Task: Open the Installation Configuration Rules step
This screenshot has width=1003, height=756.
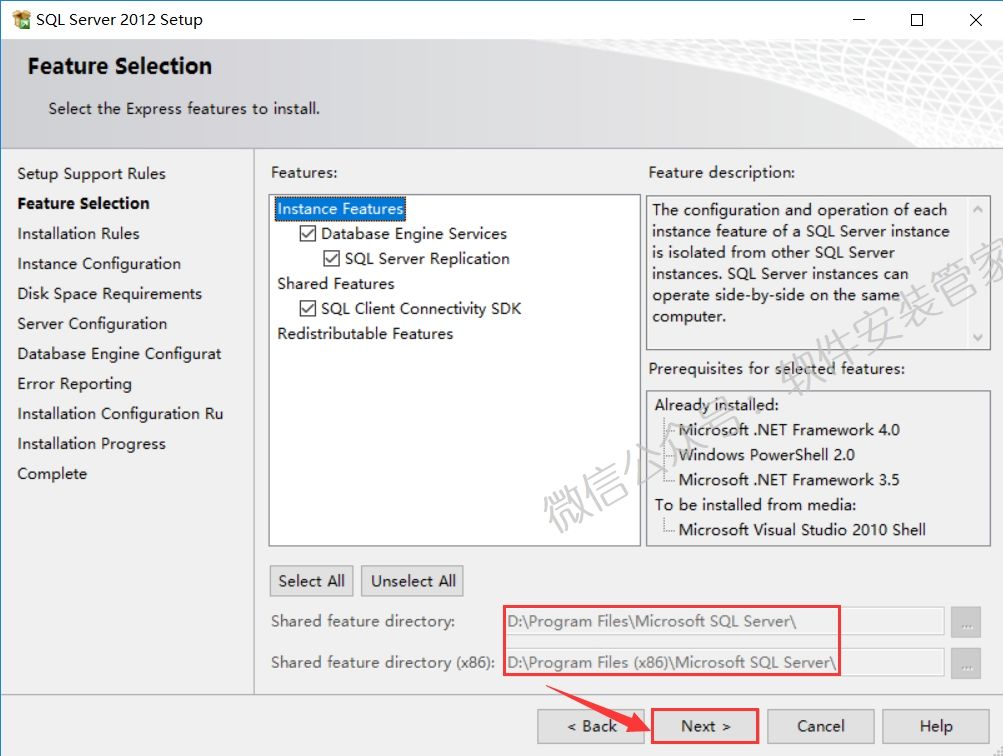Action: tap(120, 414)
